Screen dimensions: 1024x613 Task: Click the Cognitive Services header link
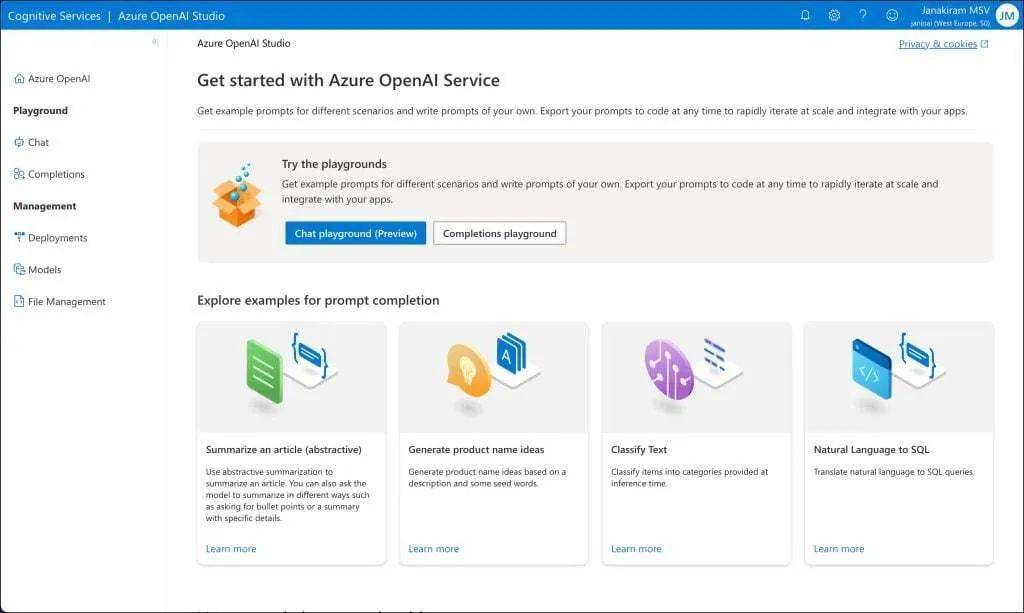tap(54, 16)
